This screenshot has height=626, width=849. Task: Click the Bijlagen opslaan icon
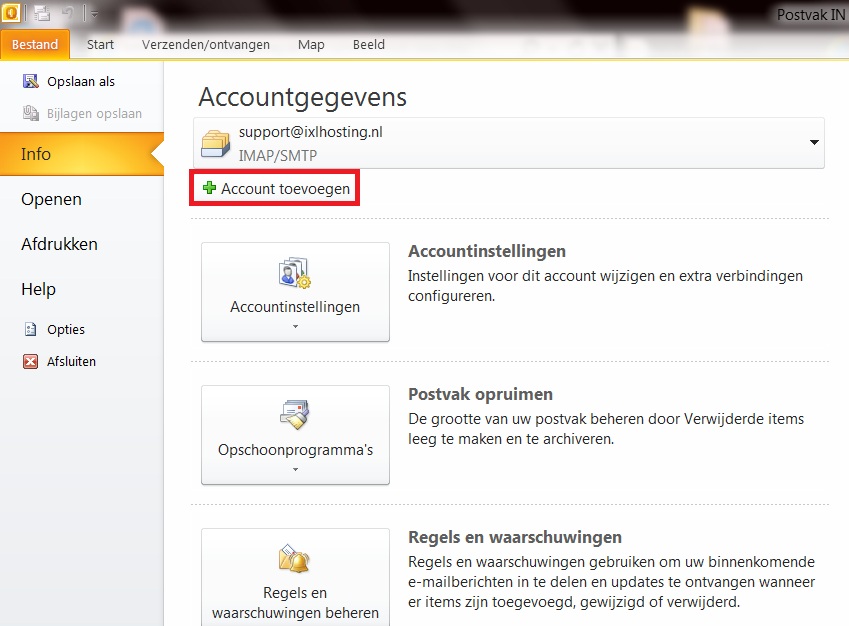30,113
